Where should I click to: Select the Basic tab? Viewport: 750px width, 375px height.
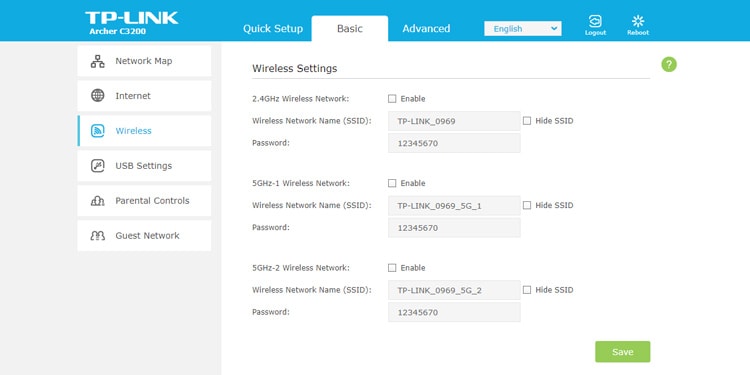[350, 29]
